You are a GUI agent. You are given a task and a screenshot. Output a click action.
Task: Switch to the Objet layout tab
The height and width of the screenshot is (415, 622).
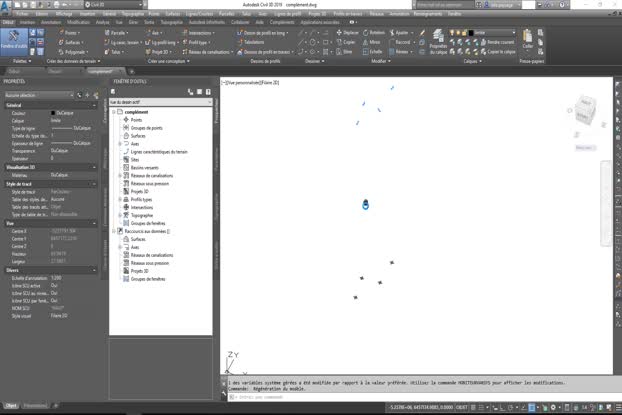(x=11, y=405)
